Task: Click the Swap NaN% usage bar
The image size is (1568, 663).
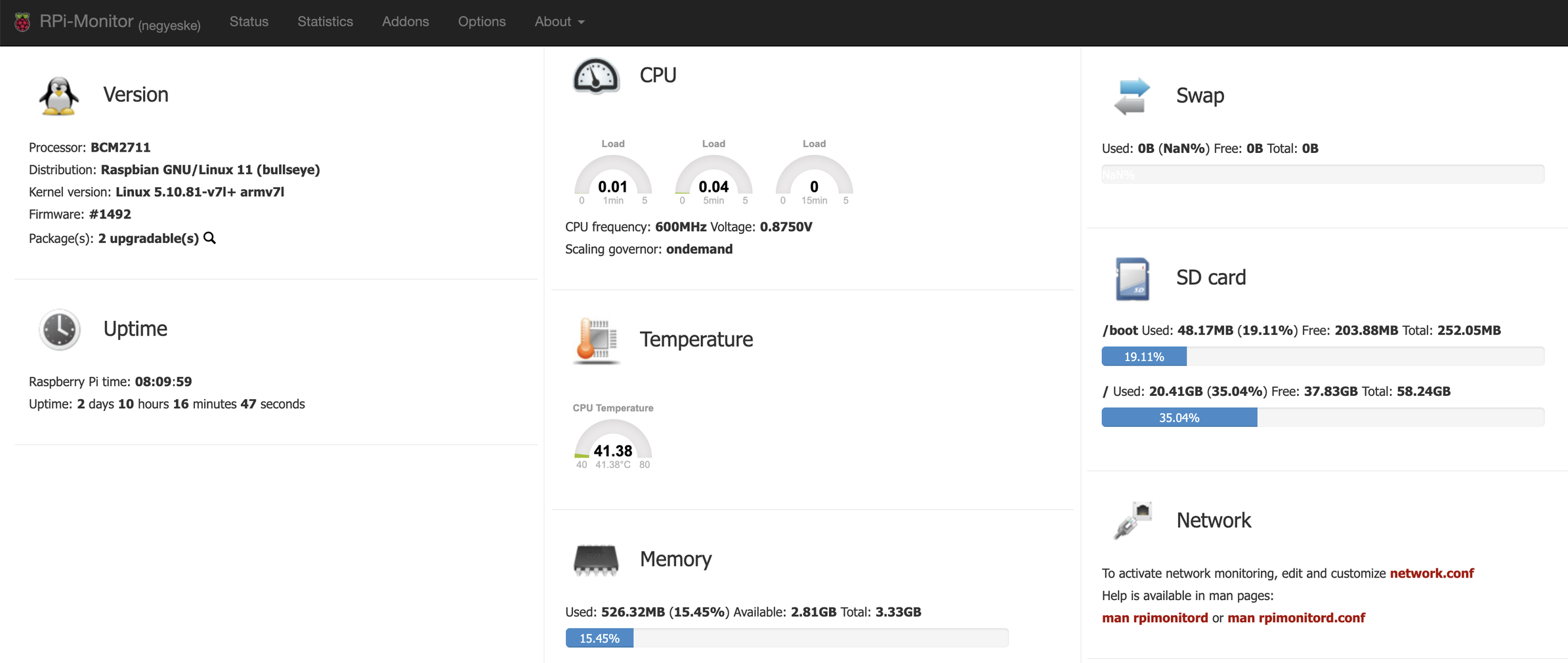Action: click(1323, 175)
